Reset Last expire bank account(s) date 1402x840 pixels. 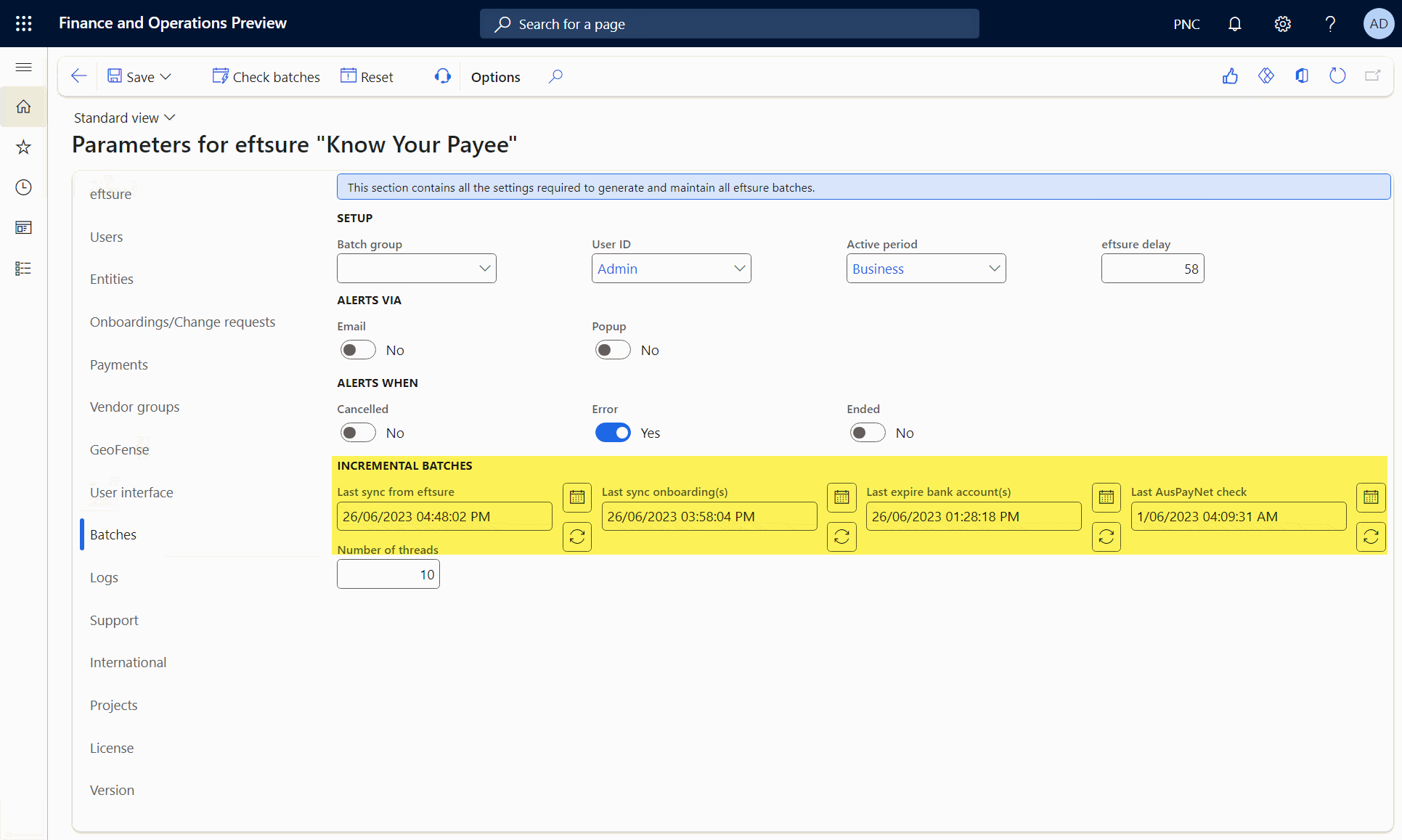pyautogui.click(x=1106, y=537)
